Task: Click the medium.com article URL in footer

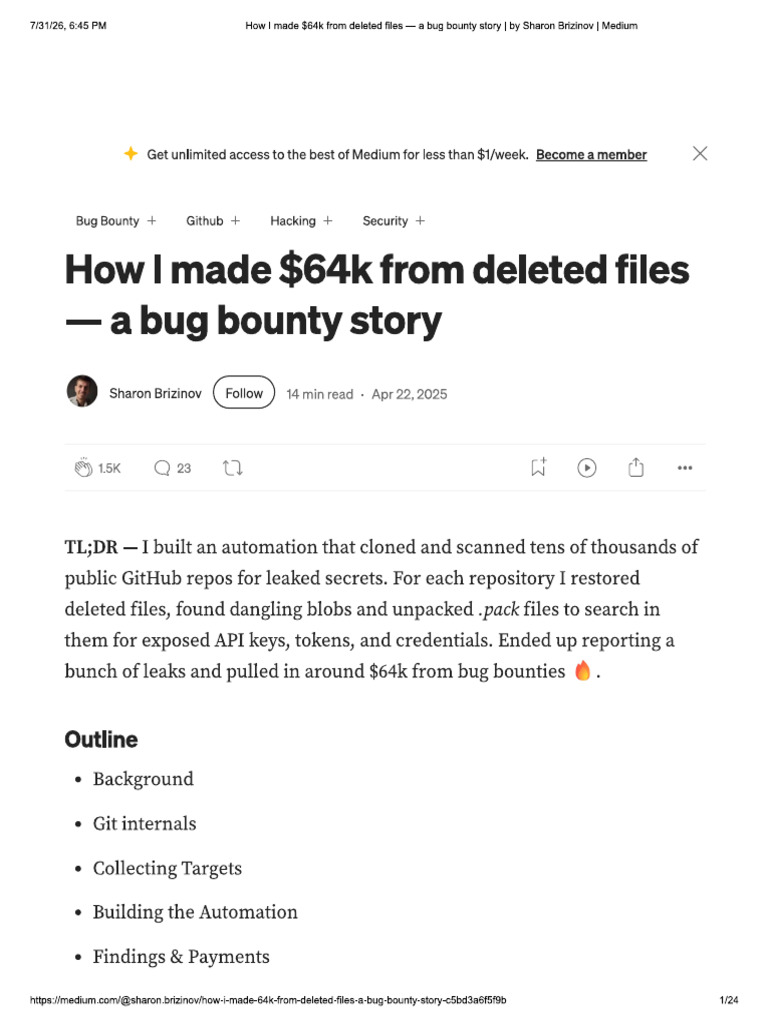Action: (268, 1000)
